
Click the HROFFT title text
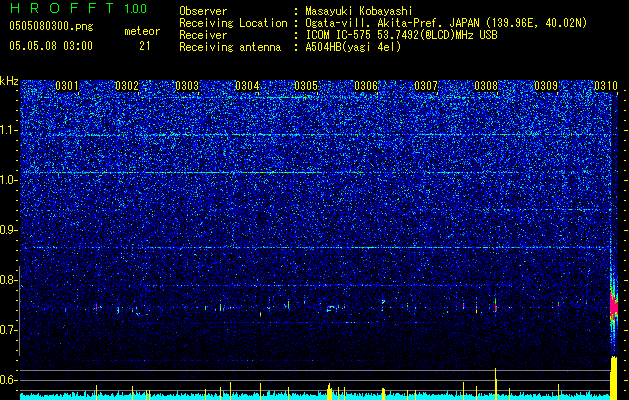62,8
